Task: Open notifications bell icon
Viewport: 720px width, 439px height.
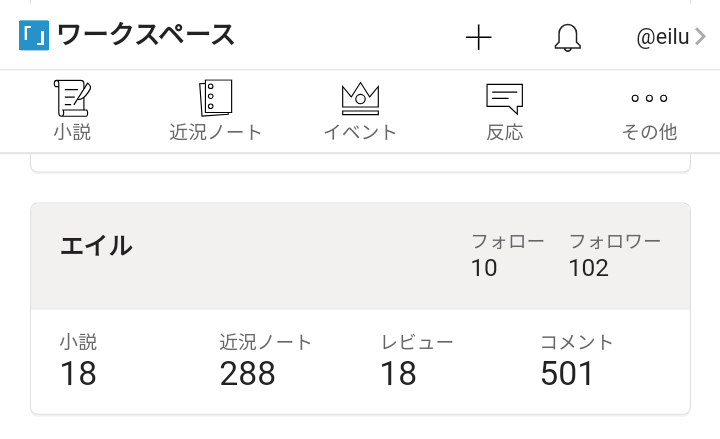Action: pos(567,37)
